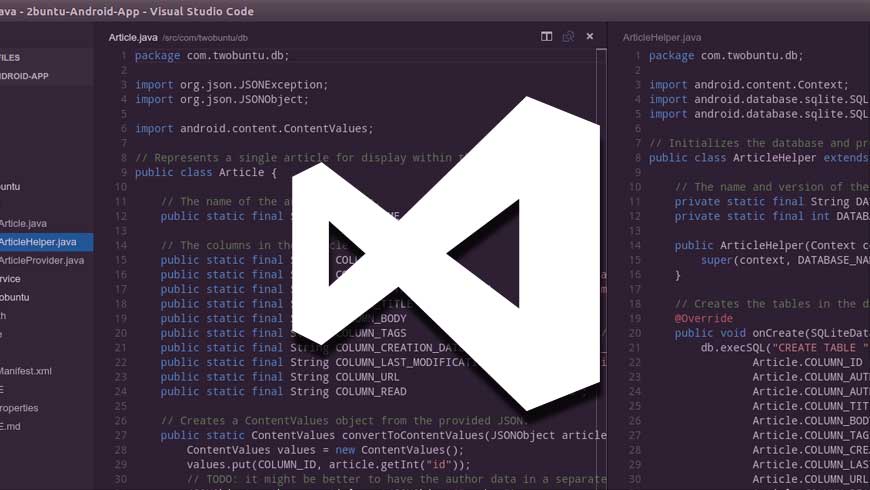Expand the folder ending in 'rvice' in sidebar
870x490 pixels.
pyautogui.click(x=10, y=279)
